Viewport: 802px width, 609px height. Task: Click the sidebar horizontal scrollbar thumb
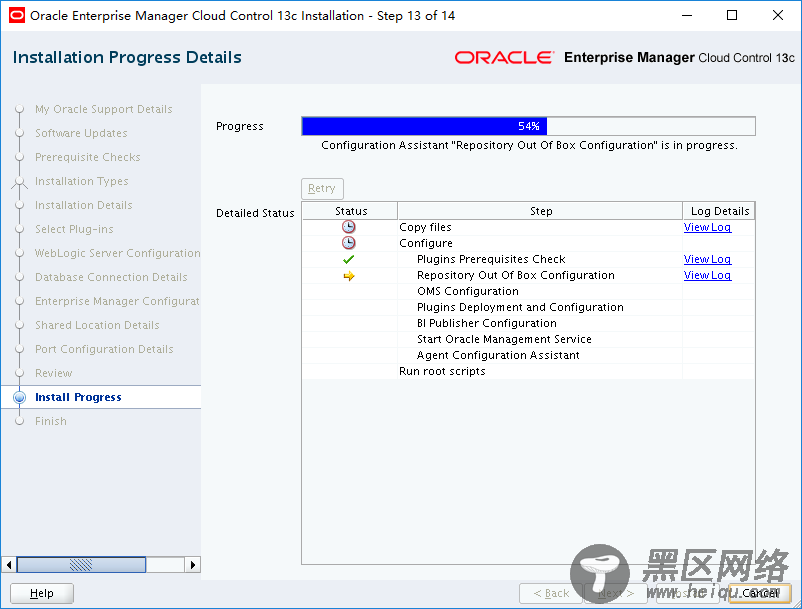[81, 565]
